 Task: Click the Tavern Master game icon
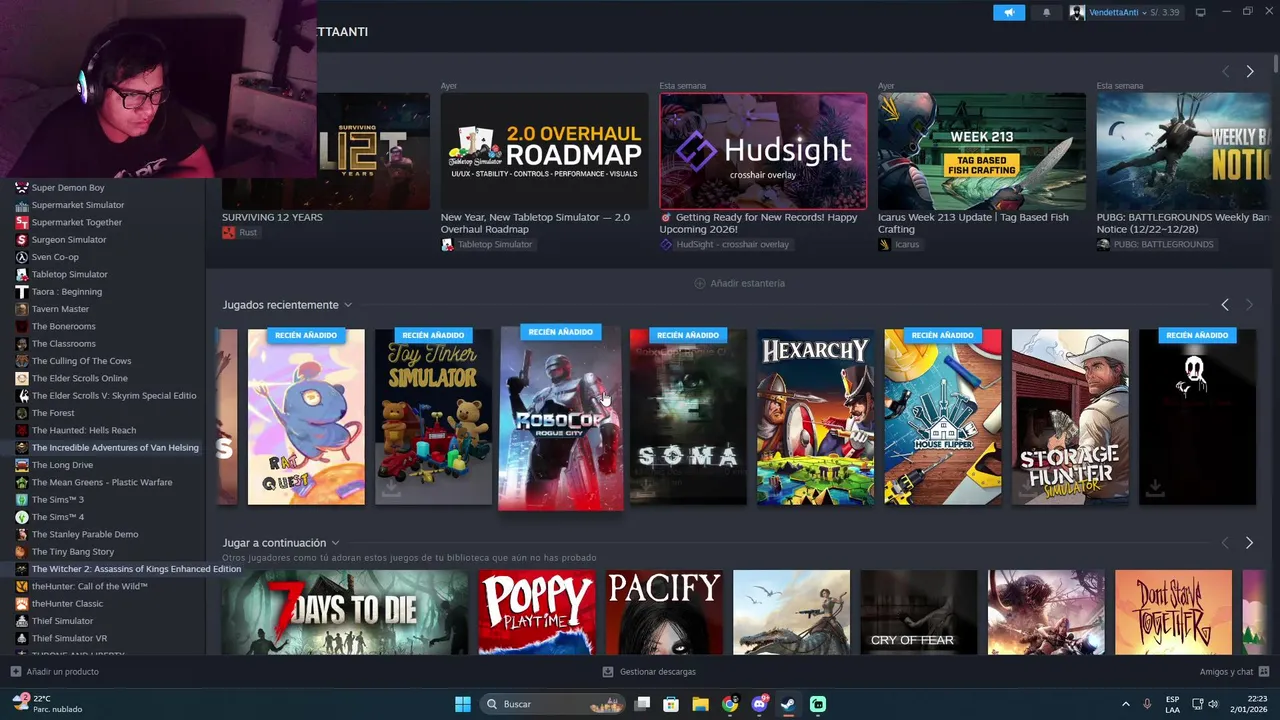(x=22, y=309)
